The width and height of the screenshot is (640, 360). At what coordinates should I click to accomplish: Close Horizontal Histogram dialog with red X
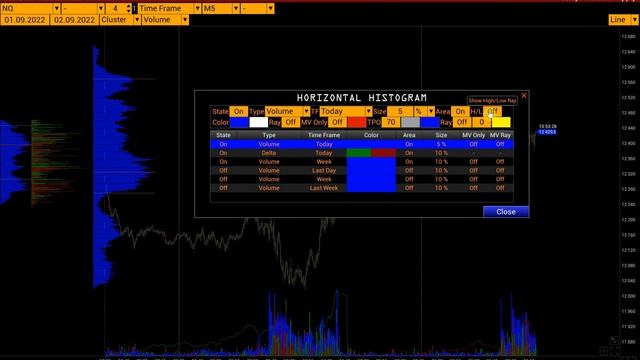click(524, 96)
